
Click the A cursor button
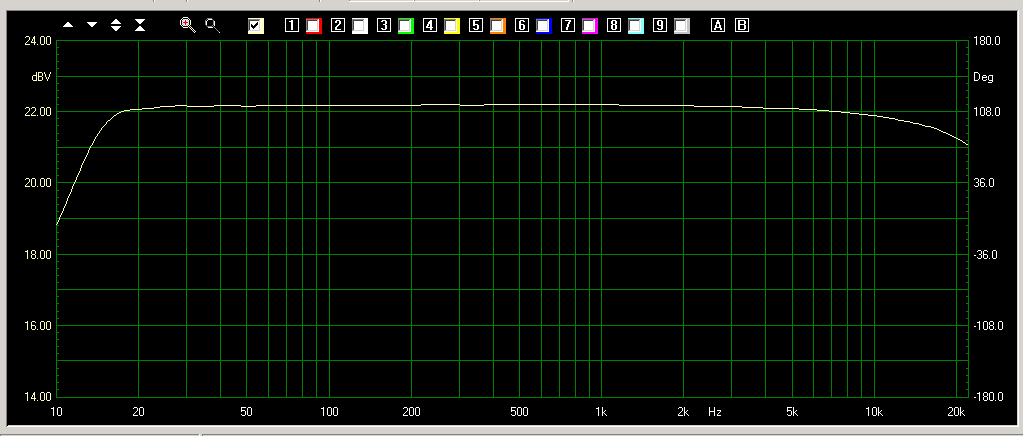(717, 26)
